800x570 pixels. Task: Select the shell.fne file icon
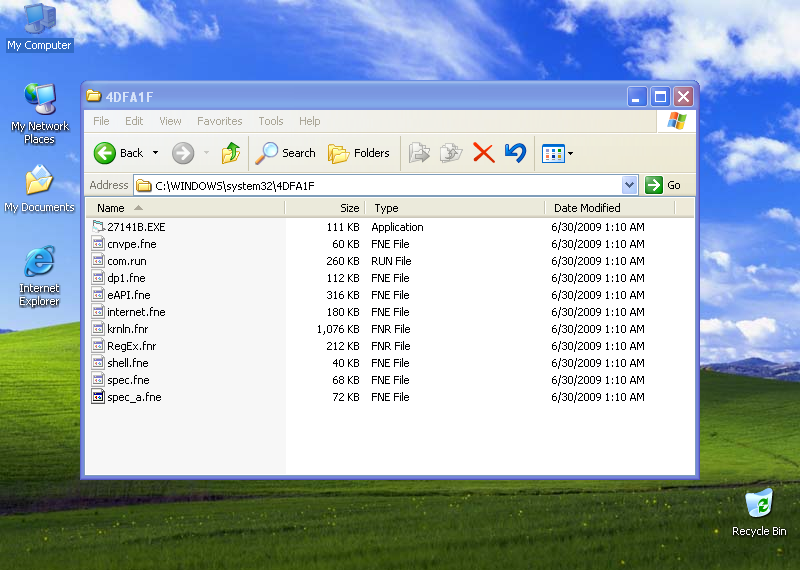98,363
